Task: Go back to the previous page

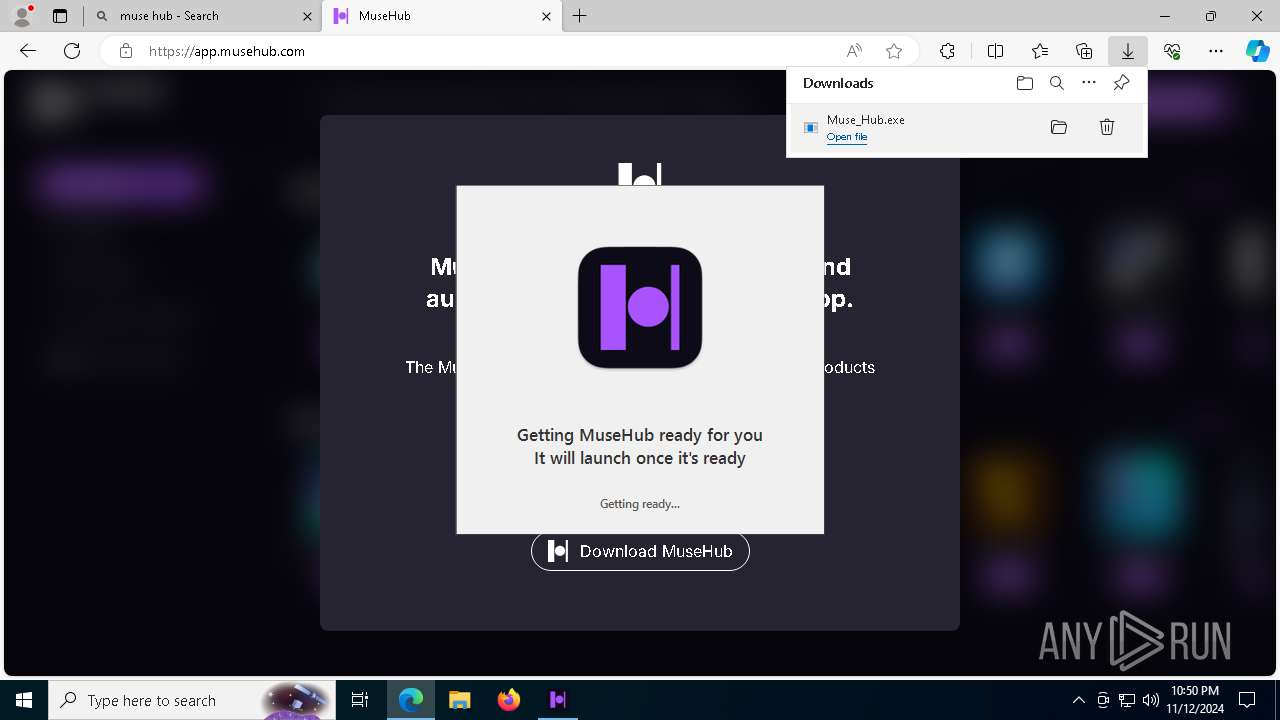Action: point(28,51)
